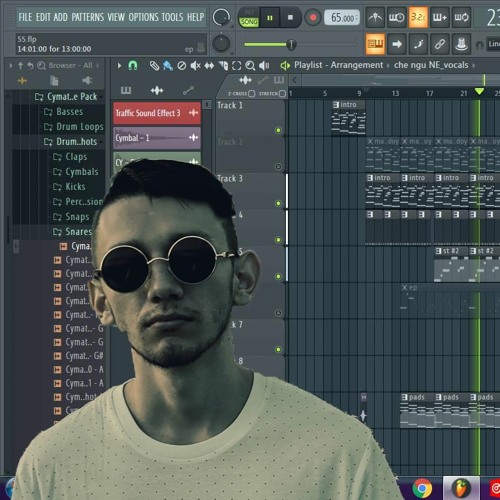Select the Traffic Sound Effect 3 clip

[157, 113]
